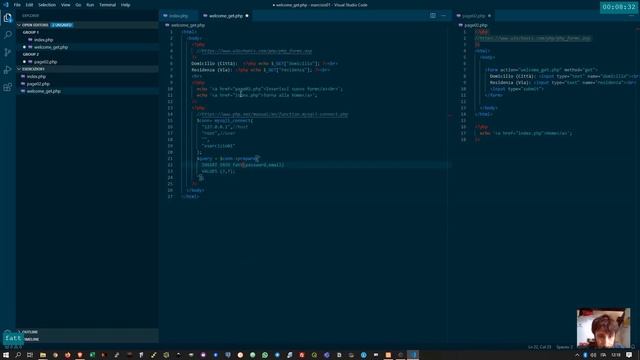This screenshot has height=360, width=640.
Task: Click the URL comment link on line 4
Action: tap(256, 51)
